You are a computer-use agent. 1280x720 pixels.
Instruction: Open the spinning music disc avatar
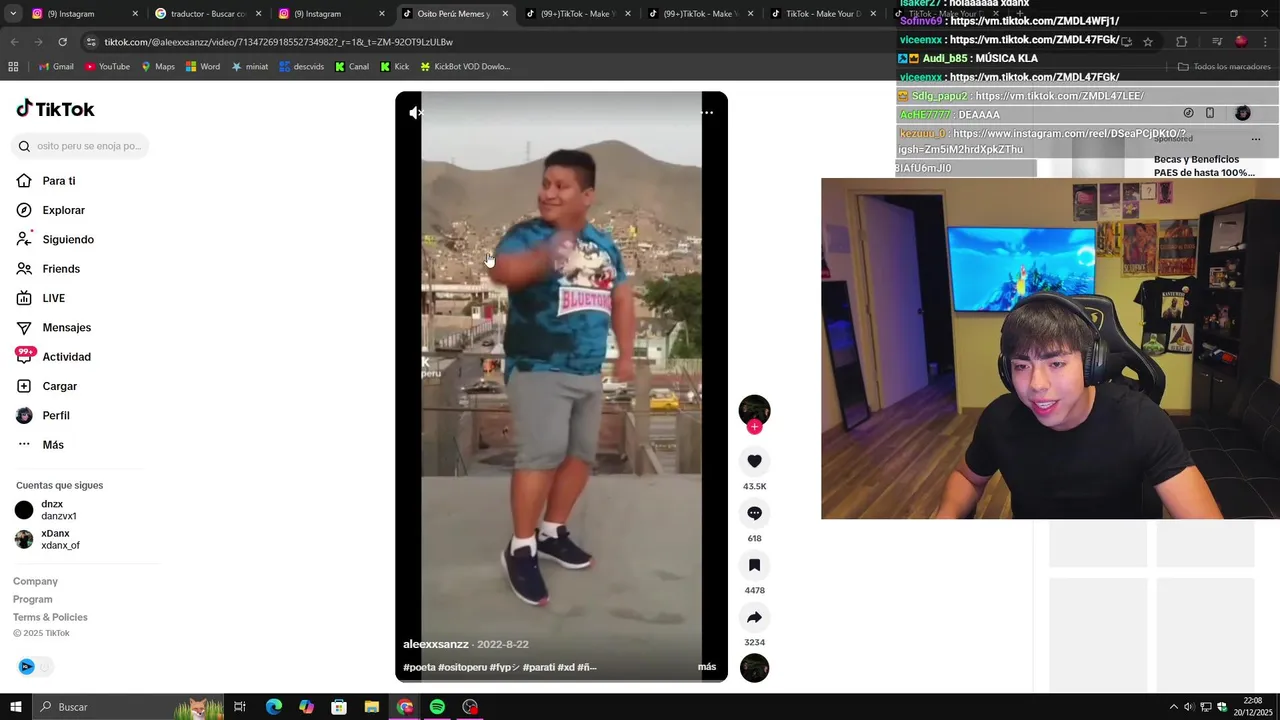click(x=754, y=668)
